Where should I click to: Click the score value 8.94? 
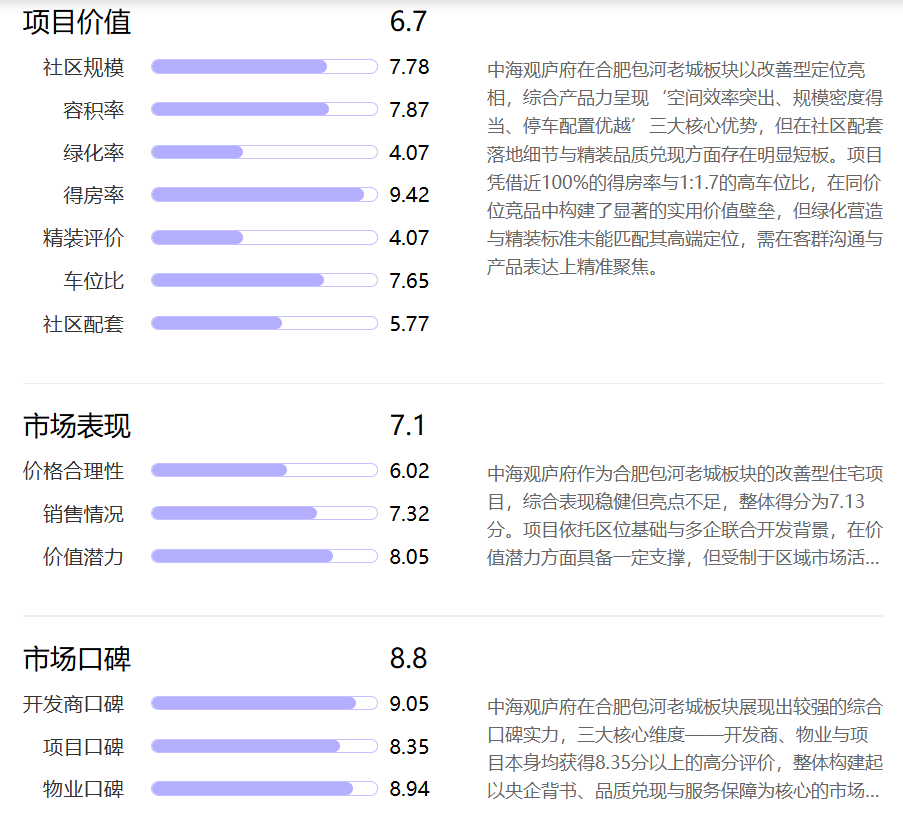(x=409, y=789)
